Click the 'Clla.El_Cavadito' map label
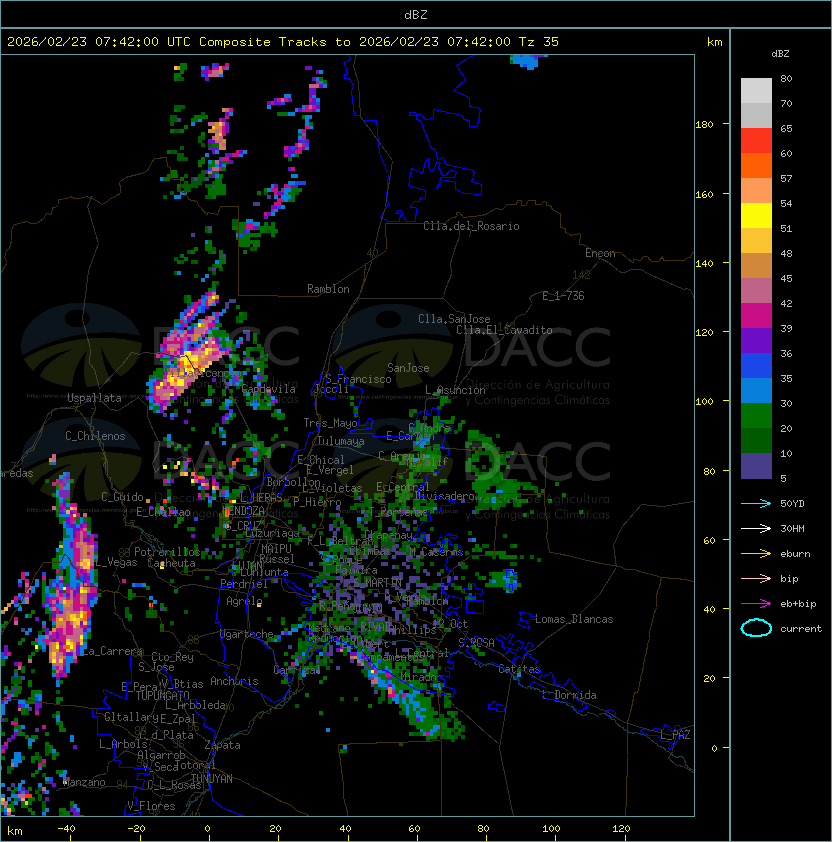Screen dimensions: 832x842 [504, 330]
